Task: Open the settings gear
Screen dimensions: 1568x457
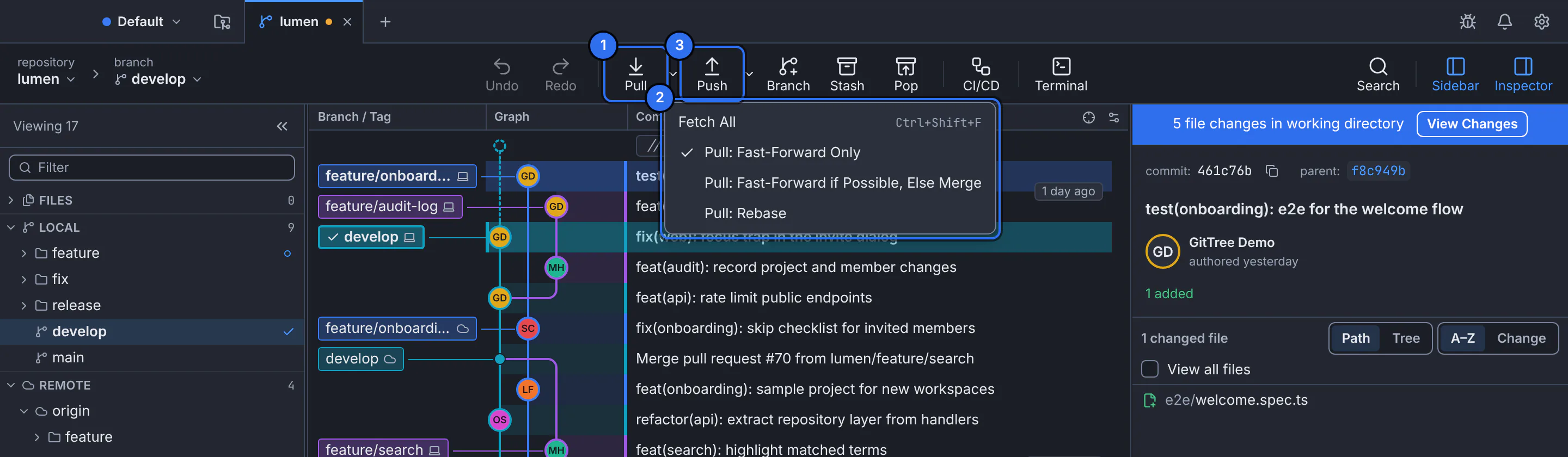Action: pos(1541,22)
